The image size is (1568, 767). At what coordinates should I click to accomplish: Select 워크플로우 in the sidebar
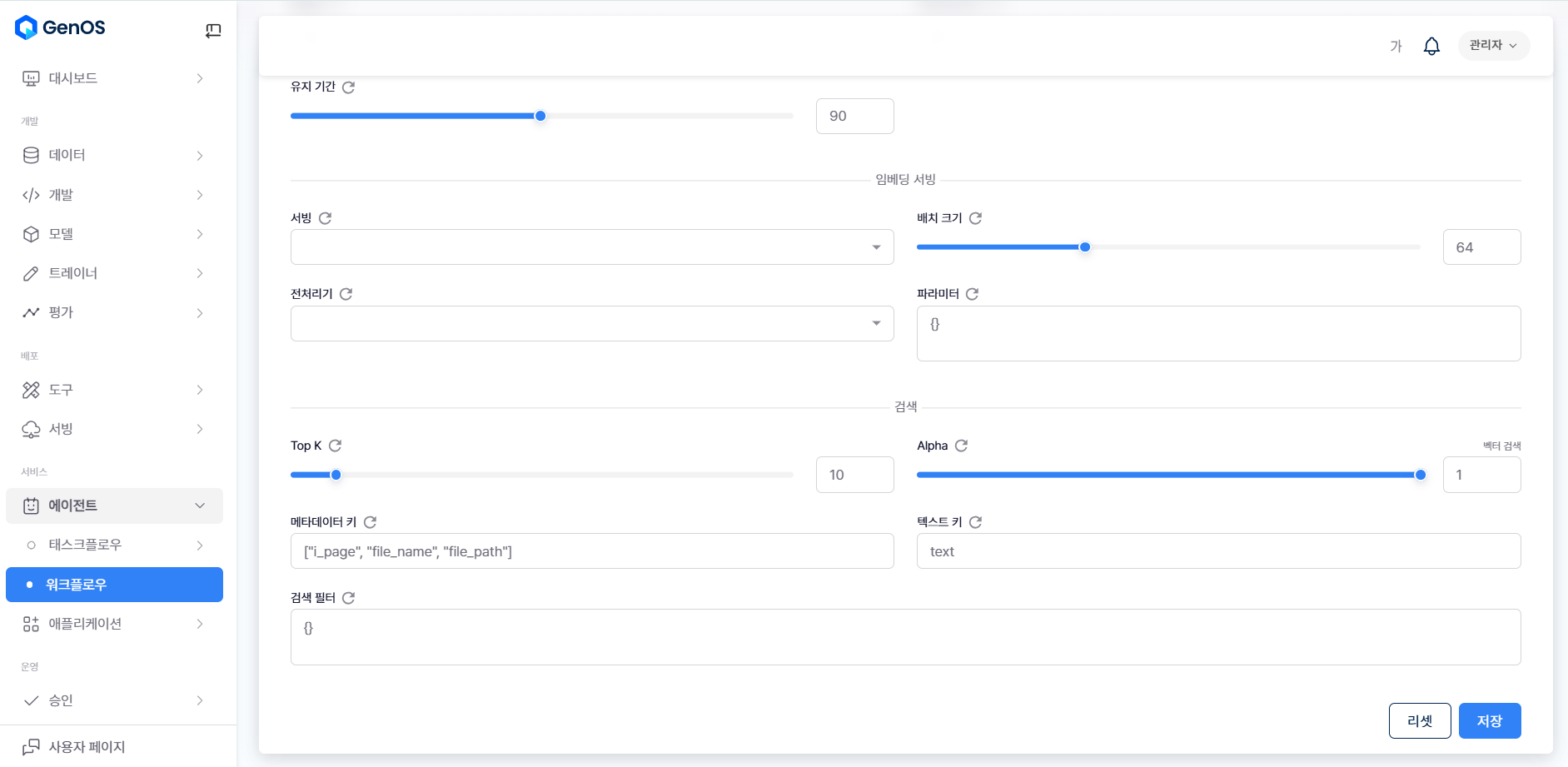tap(114, 585)
